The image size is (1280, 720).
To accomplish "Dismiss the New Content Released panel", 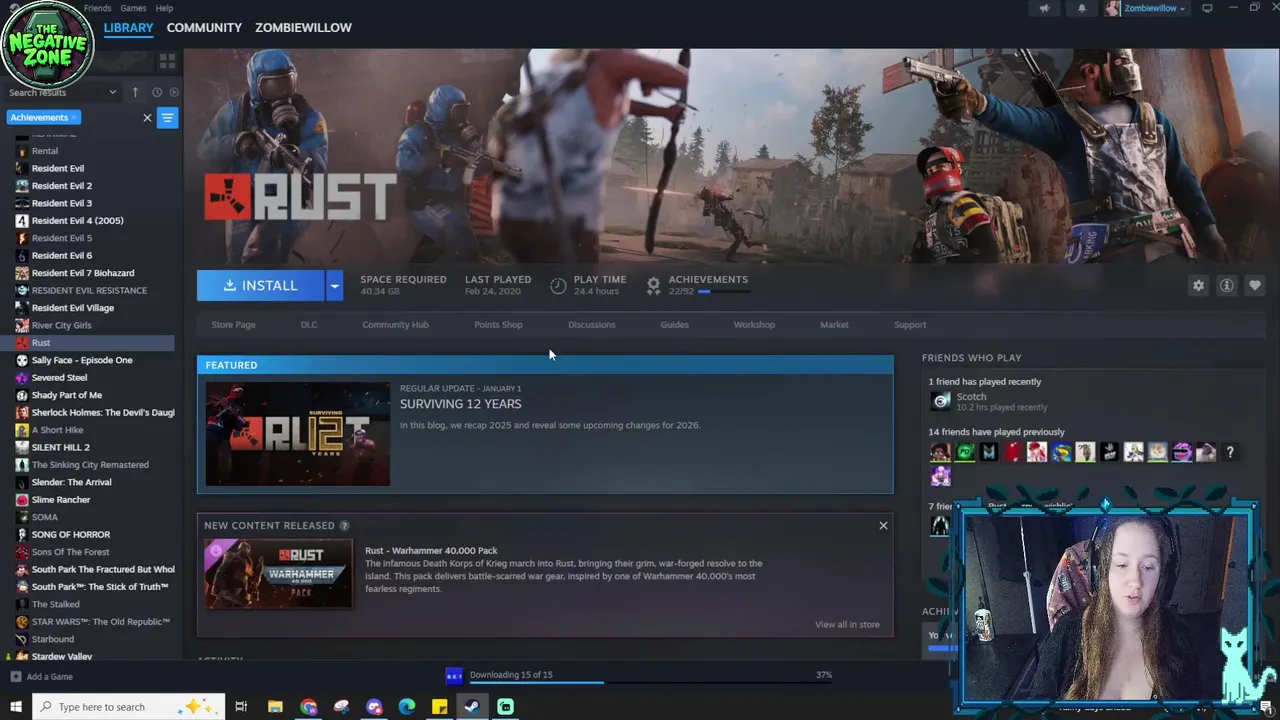I will [x=883, y=526].
